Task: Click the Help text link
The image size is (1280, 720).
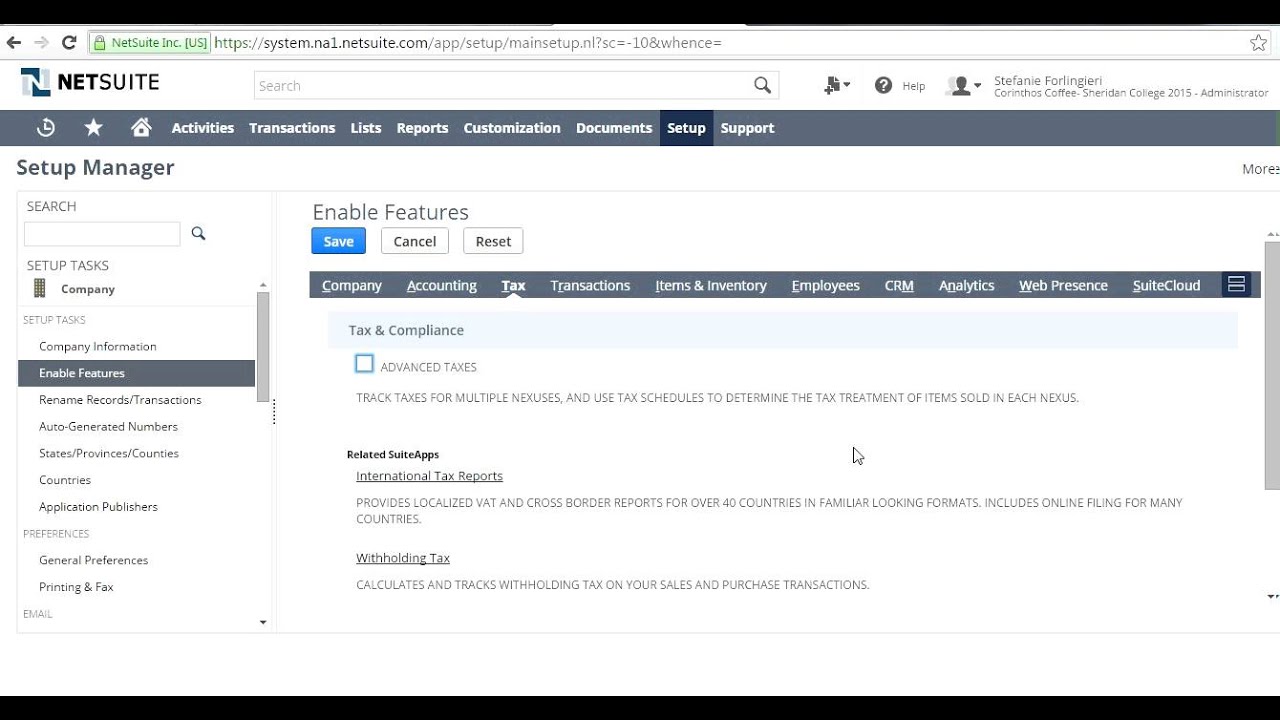Action: coord(914,86)
